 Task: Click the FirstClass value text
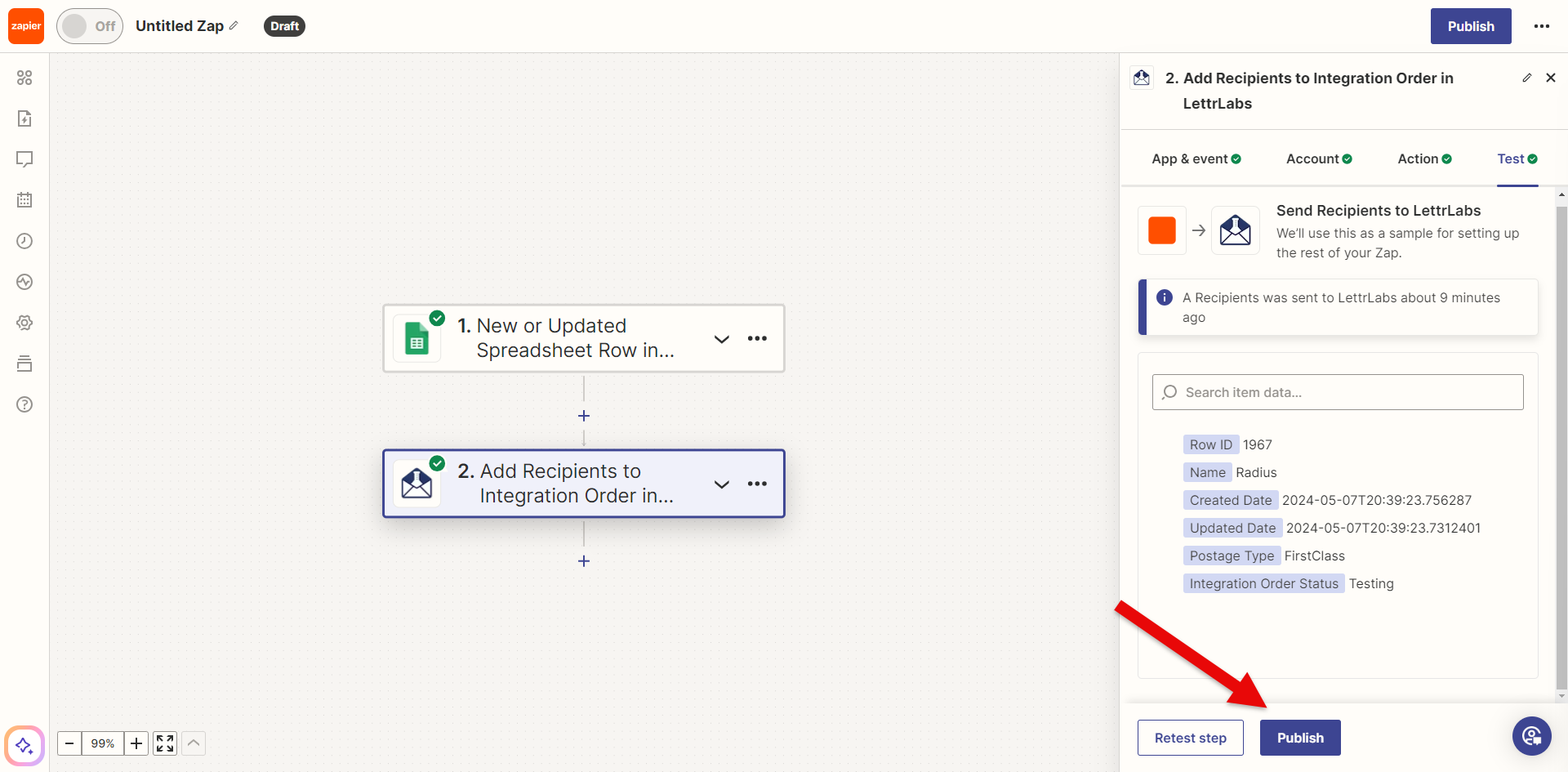tap(1314, 556)
